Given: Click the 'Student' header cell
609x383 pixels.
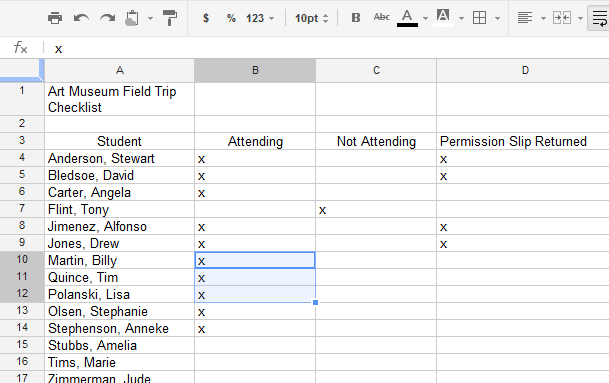Looking at the screenshot, I should point(120,141).
